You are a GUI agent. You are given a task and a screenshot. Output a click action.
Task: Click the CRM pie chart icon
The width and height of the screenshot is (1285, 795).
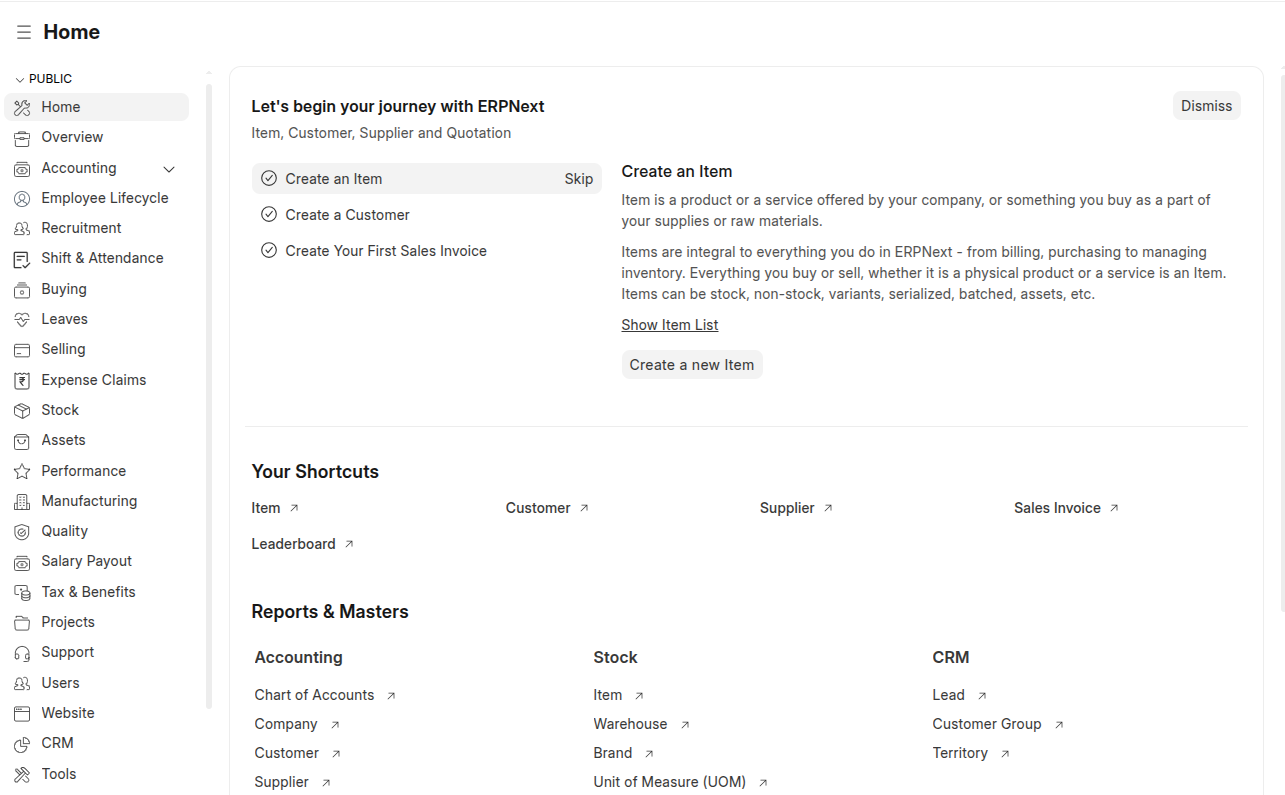pos(22,743)
